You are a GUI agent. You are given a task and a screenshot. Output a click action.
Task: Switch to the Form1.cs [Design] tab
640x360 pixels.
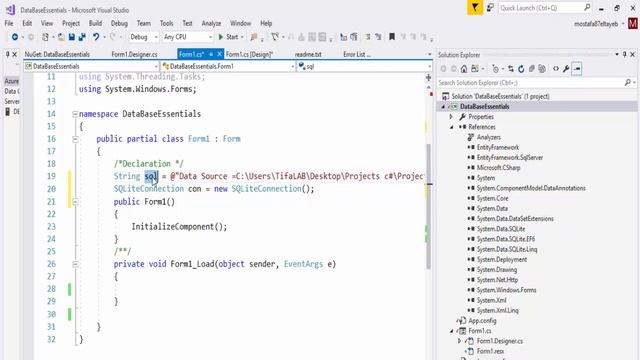point(249,54)
